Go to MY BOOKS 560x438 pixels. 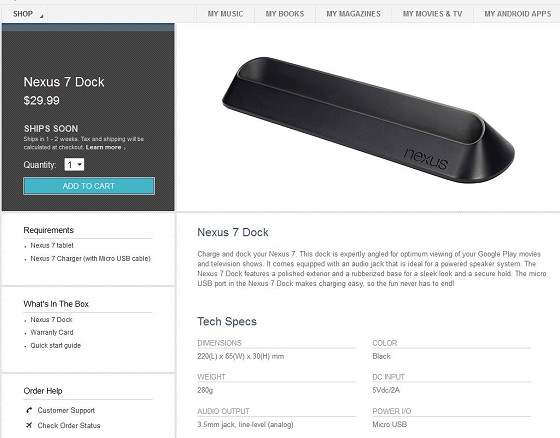(x=285, y=14)
